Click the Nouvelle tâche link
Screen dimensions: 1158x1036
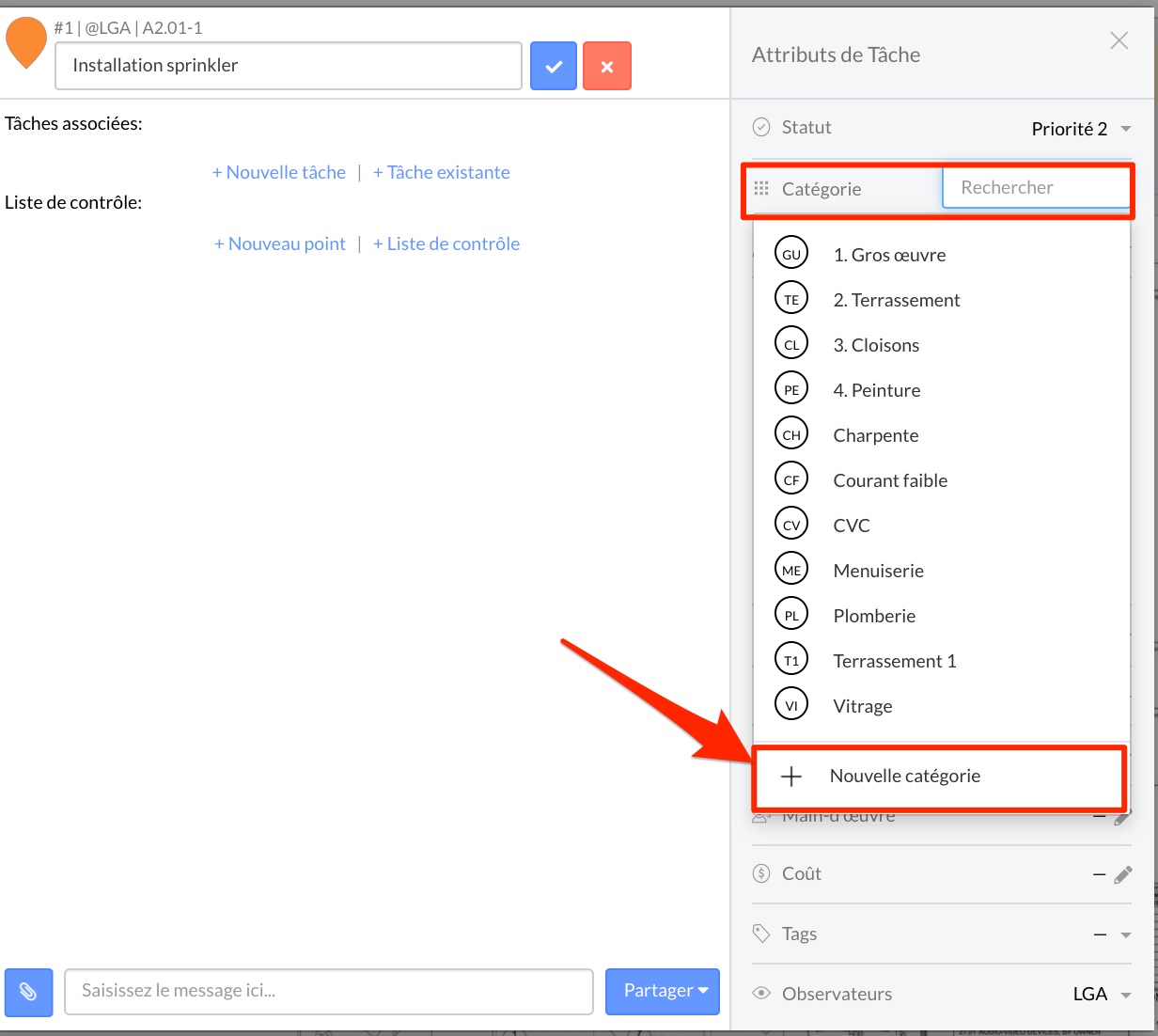279,172
